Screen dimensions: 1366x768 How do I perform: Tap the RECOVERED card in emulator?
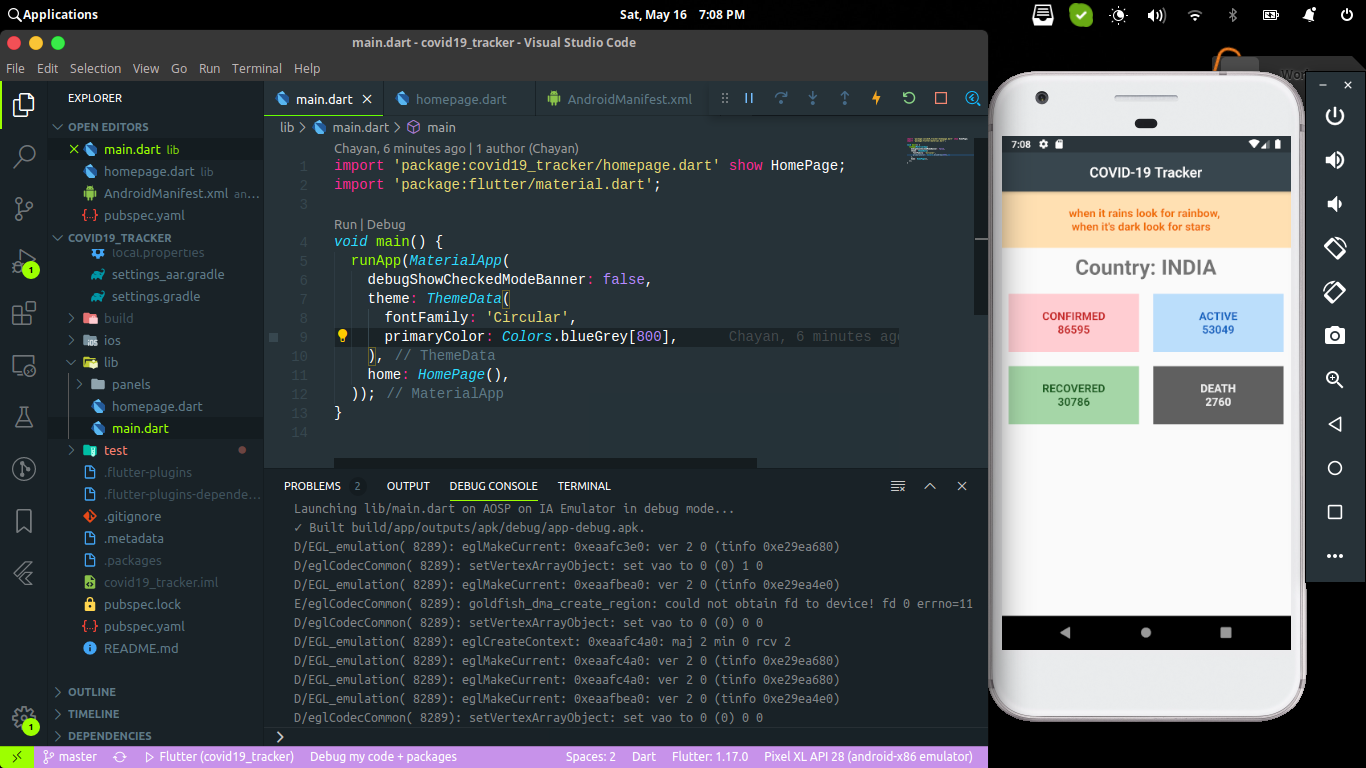(x=1073, y=395)
